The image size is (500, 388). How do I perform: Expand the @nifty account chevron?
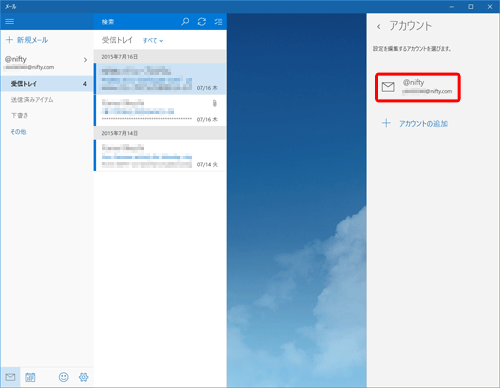pyautogui.click(x=85, y=60)
